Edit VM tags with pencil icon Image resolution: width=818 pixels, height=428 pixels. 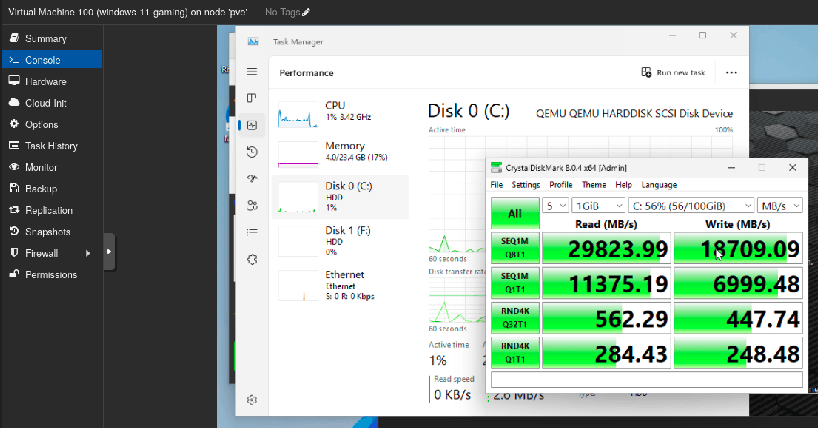point(306,11)
